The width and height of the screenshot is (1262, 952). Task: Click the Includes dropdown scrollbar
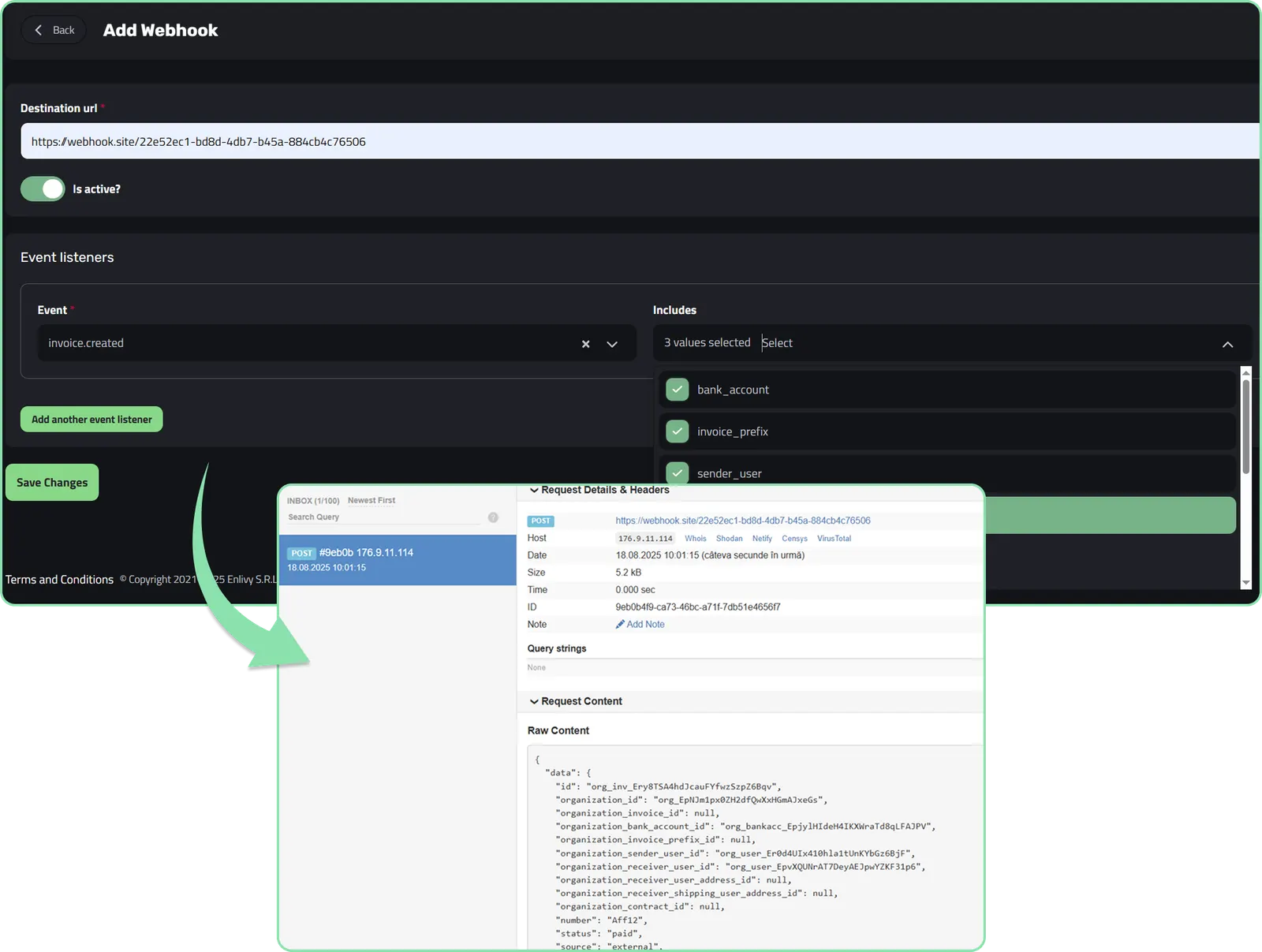(1245, 426)
